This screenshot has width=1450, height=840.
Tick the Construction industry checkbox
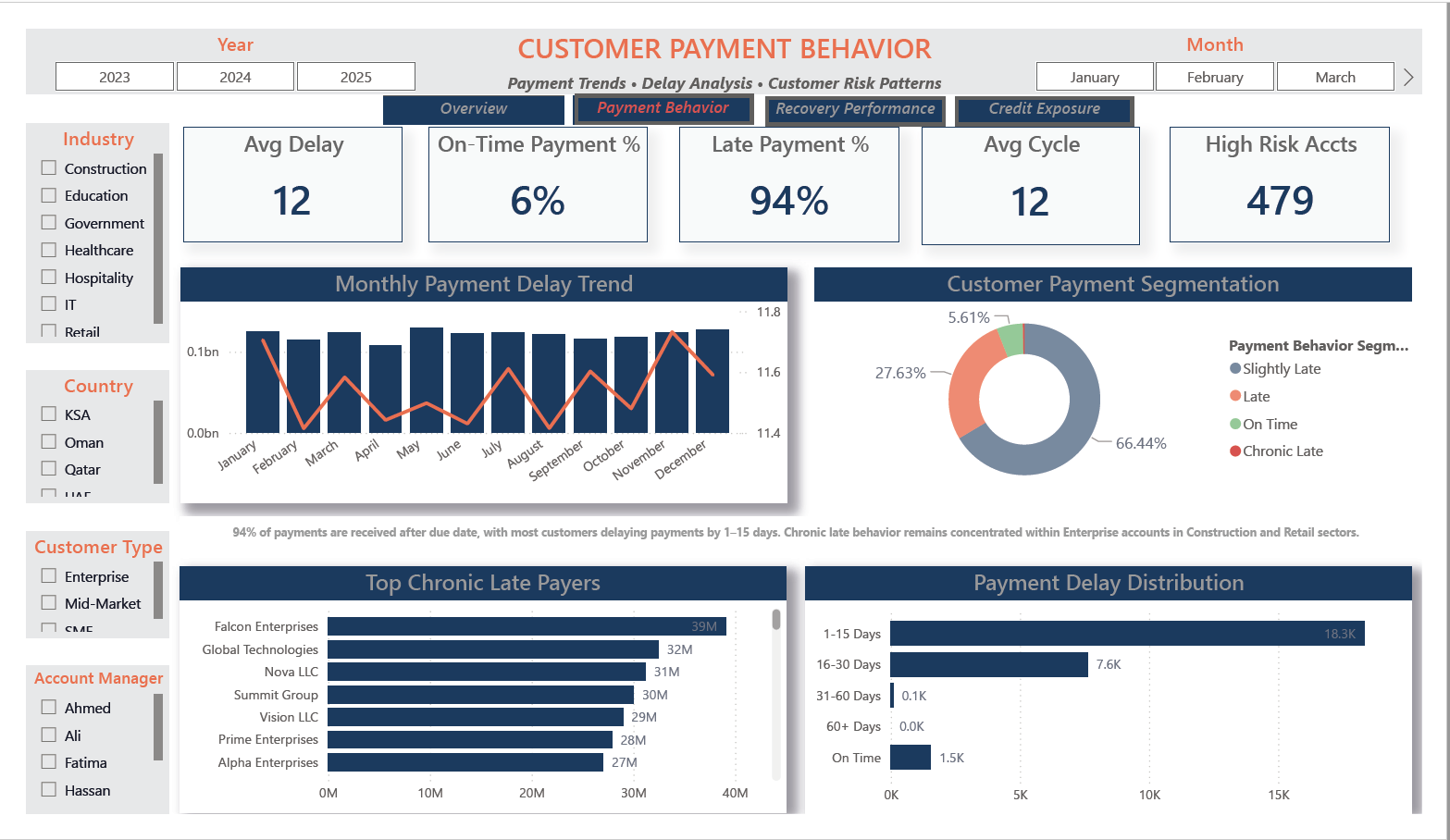coord(49,167)
